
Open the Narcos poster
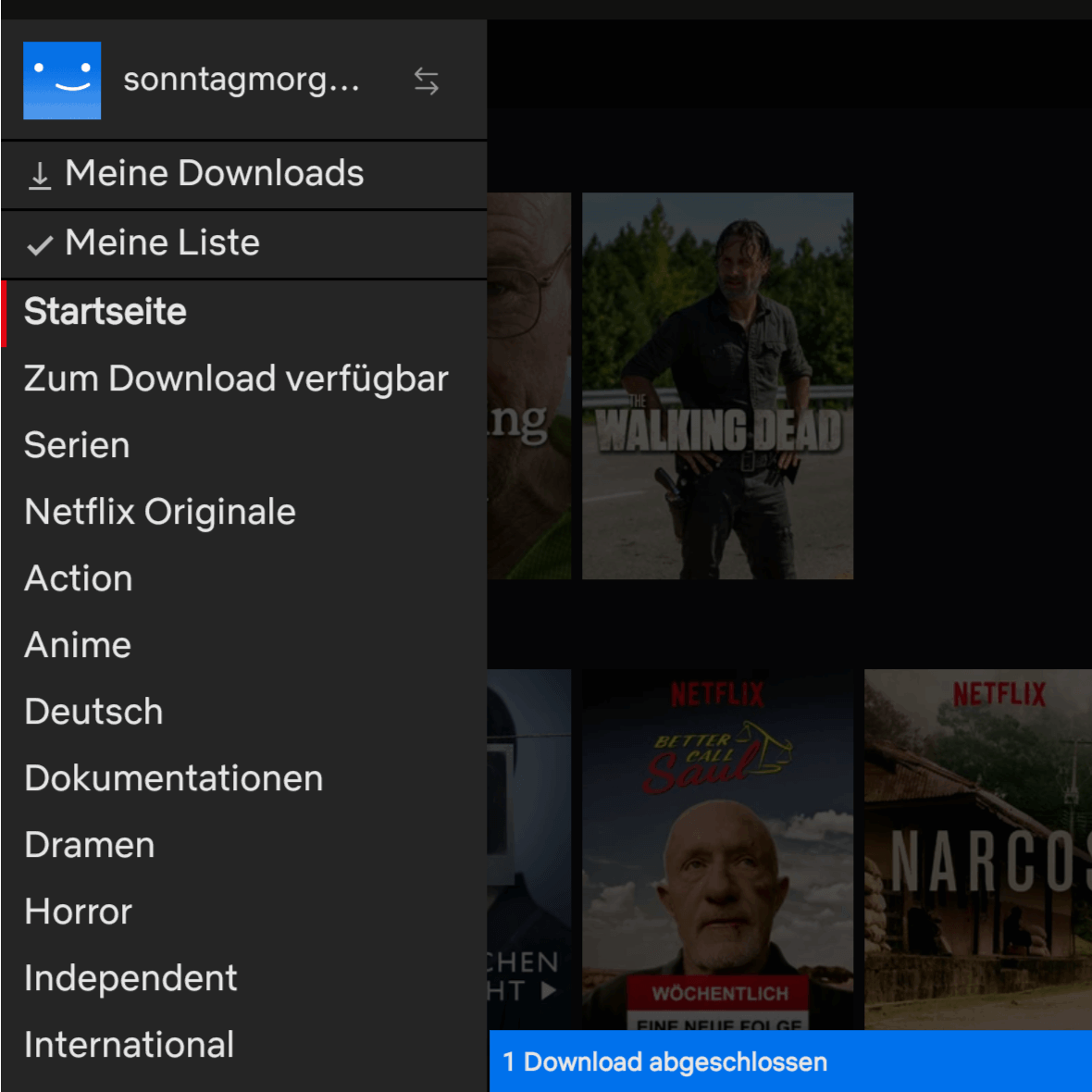point(978,849)
